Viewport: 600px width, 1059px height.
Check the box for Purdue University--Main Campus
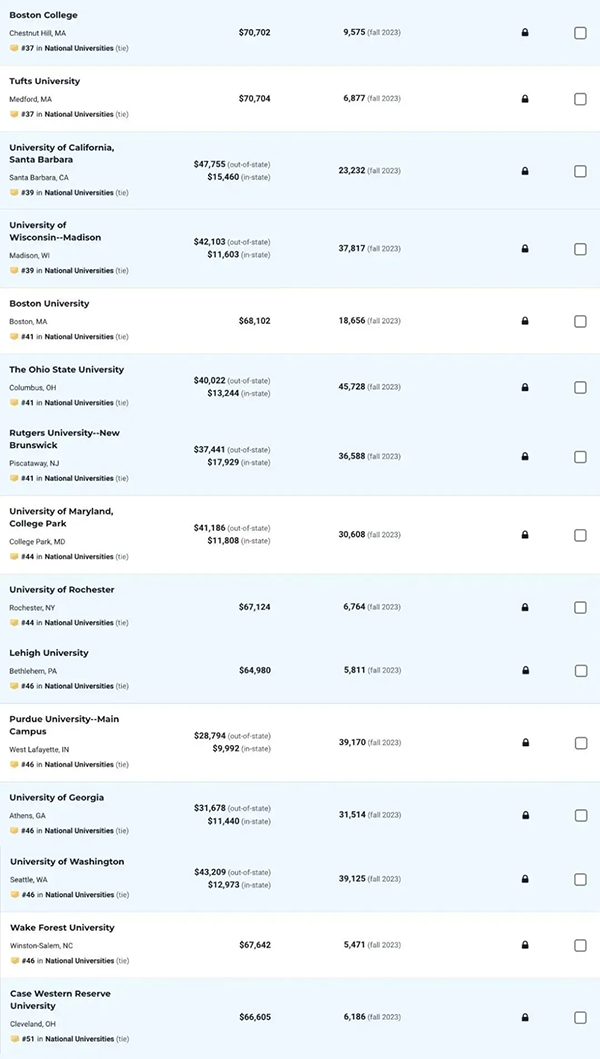click(x=580, y=743)
